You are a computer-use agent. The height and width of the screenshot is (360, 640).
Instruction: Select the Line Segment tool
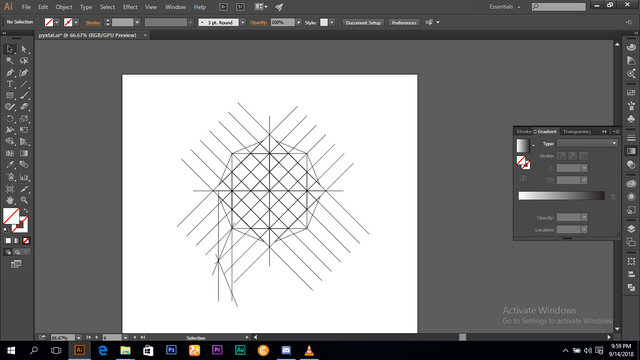click(24, 84)
